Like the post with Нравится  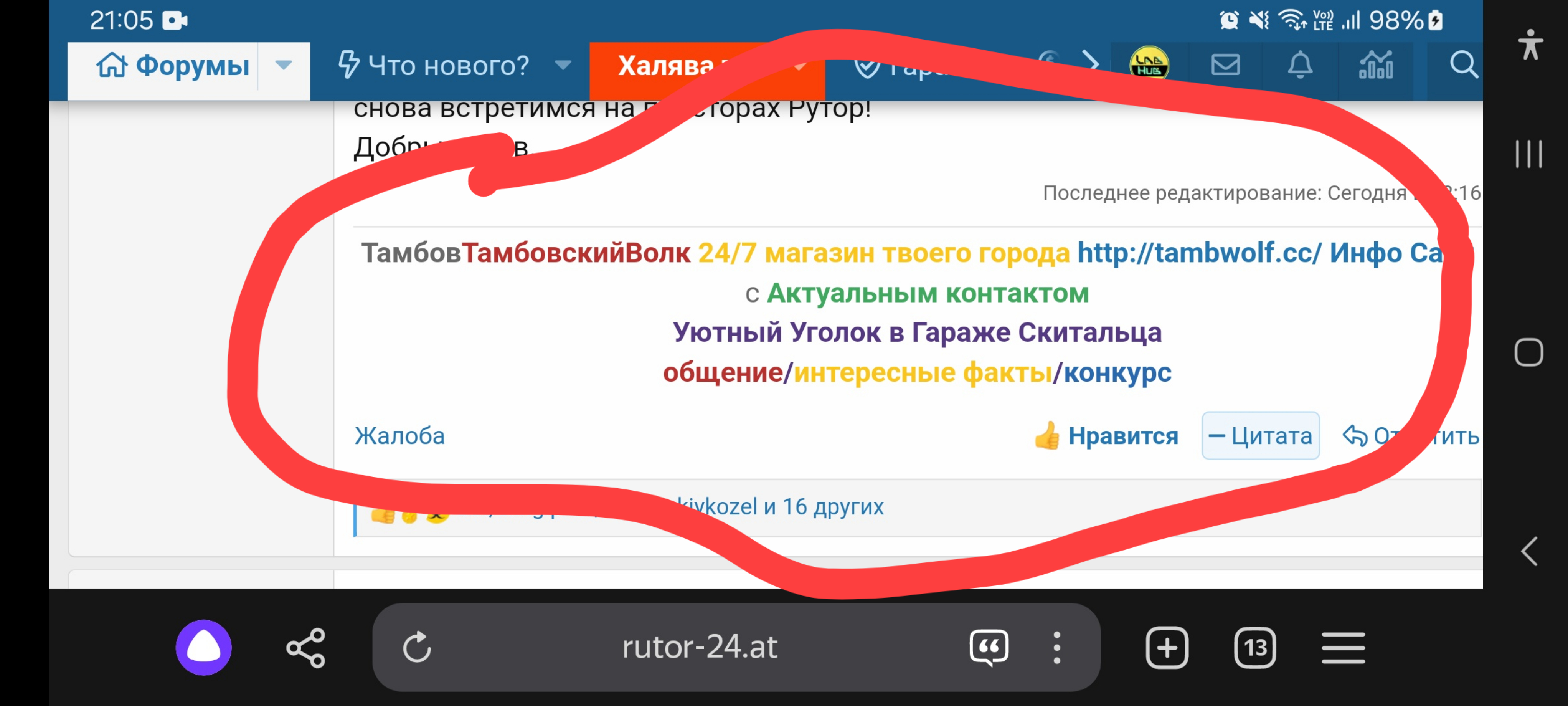[x=1106, y=435]
